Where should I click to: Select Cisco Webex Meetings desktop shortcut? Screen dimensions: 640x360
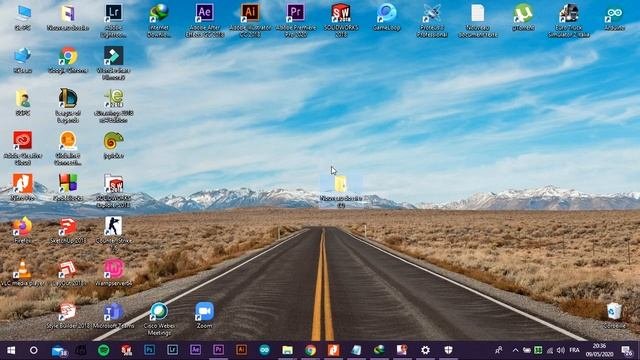(159, 319)
